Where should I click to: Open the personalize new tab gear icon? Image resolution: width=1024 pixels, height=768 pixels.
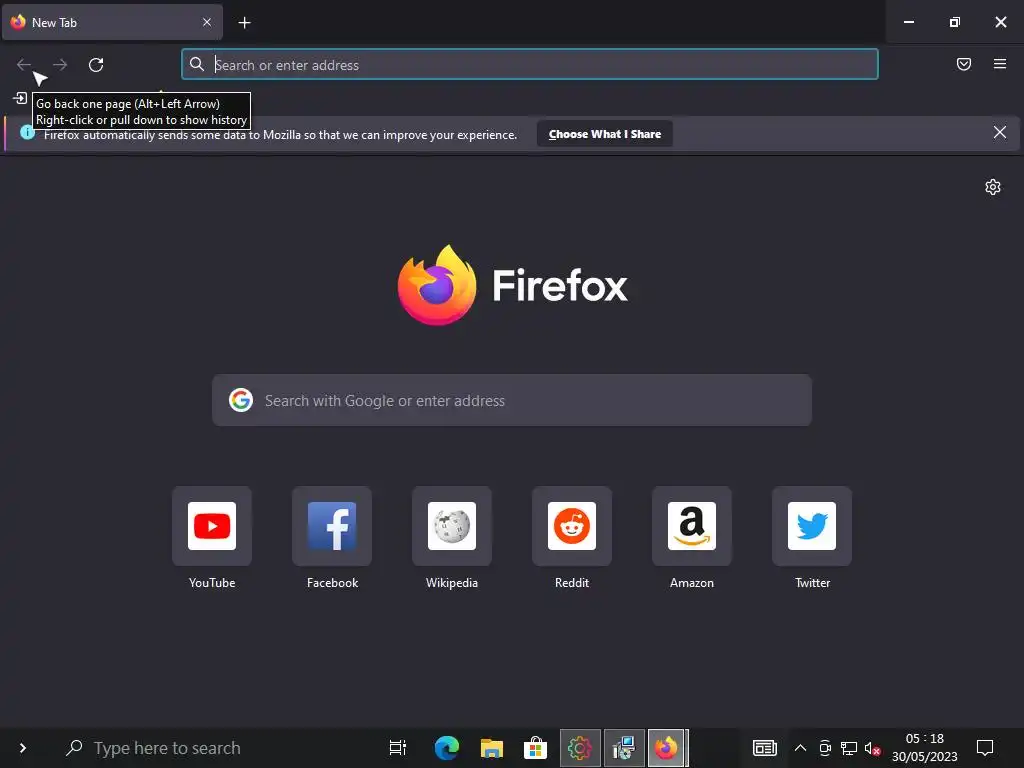click(993, 187)
